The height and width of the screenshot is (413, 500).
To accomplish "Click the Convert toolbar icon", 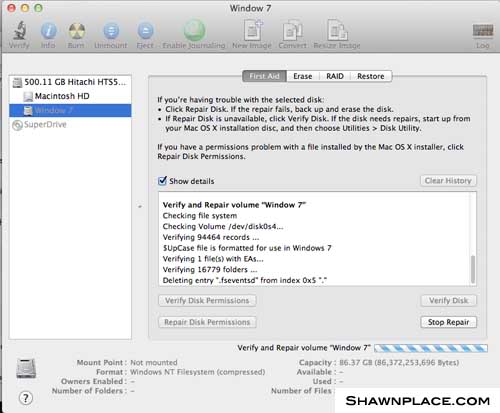I will (292, 31).
